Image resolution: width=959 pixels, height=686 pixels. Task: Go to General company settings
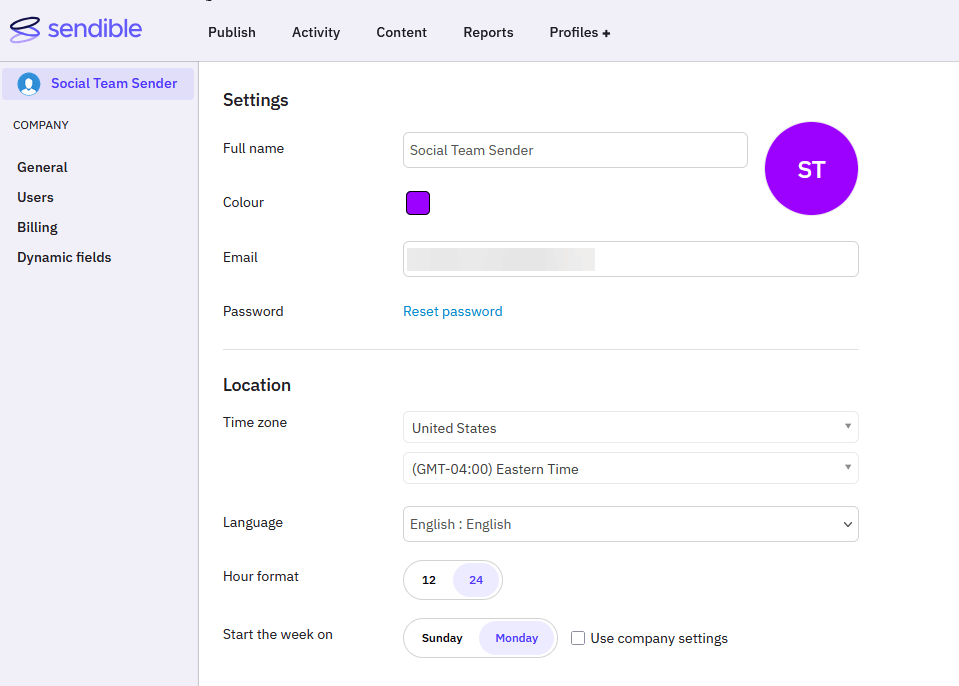tap(42, 168)
